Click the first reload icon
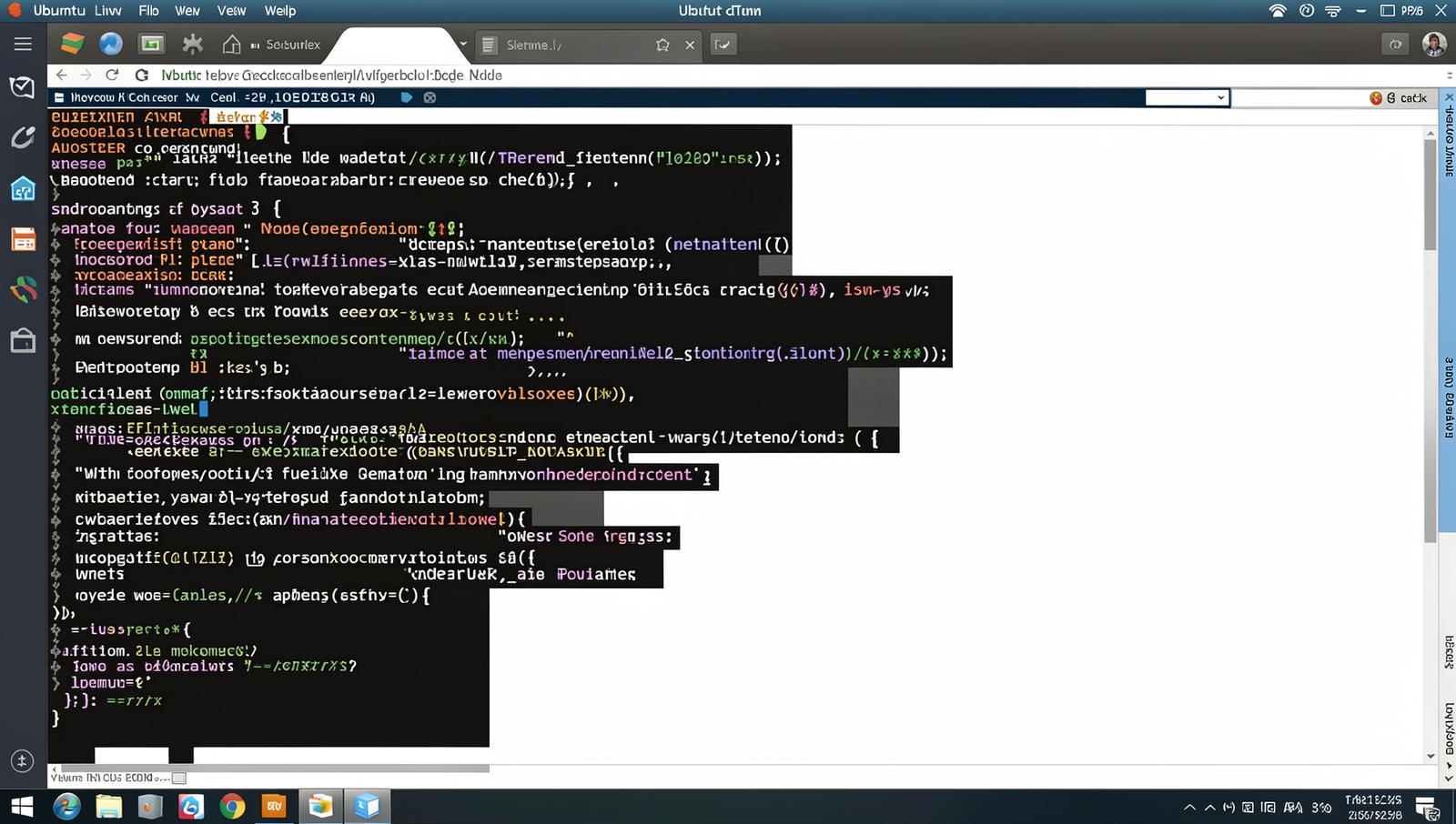This screenshot has width=1456, height=824. pos(112,75)
